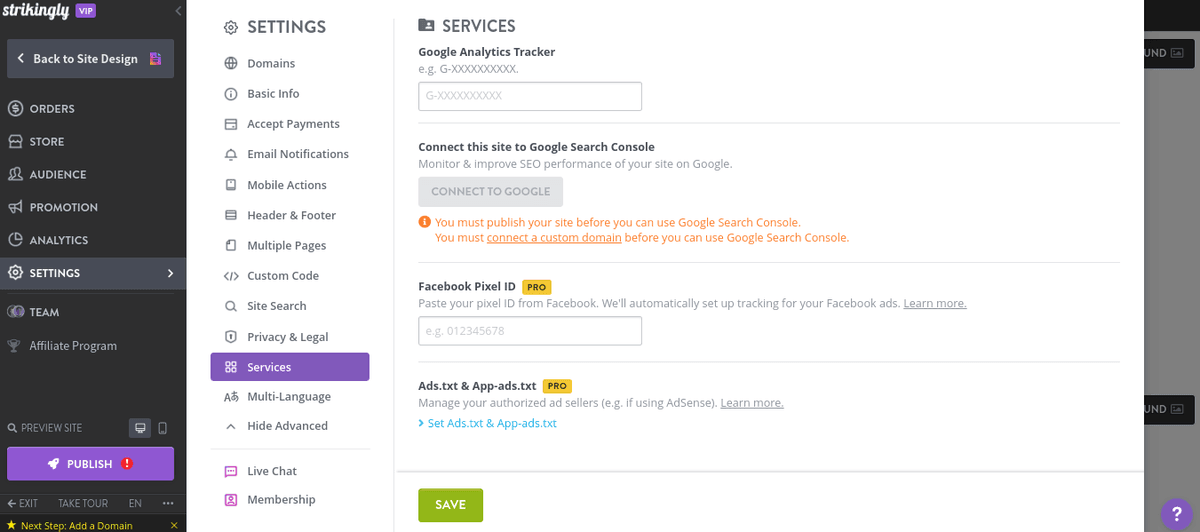Screen dimensions: 1200x532
Task: Click the Custom Code brackets icon
Action: pyautogui.click(x=230, y=276)
